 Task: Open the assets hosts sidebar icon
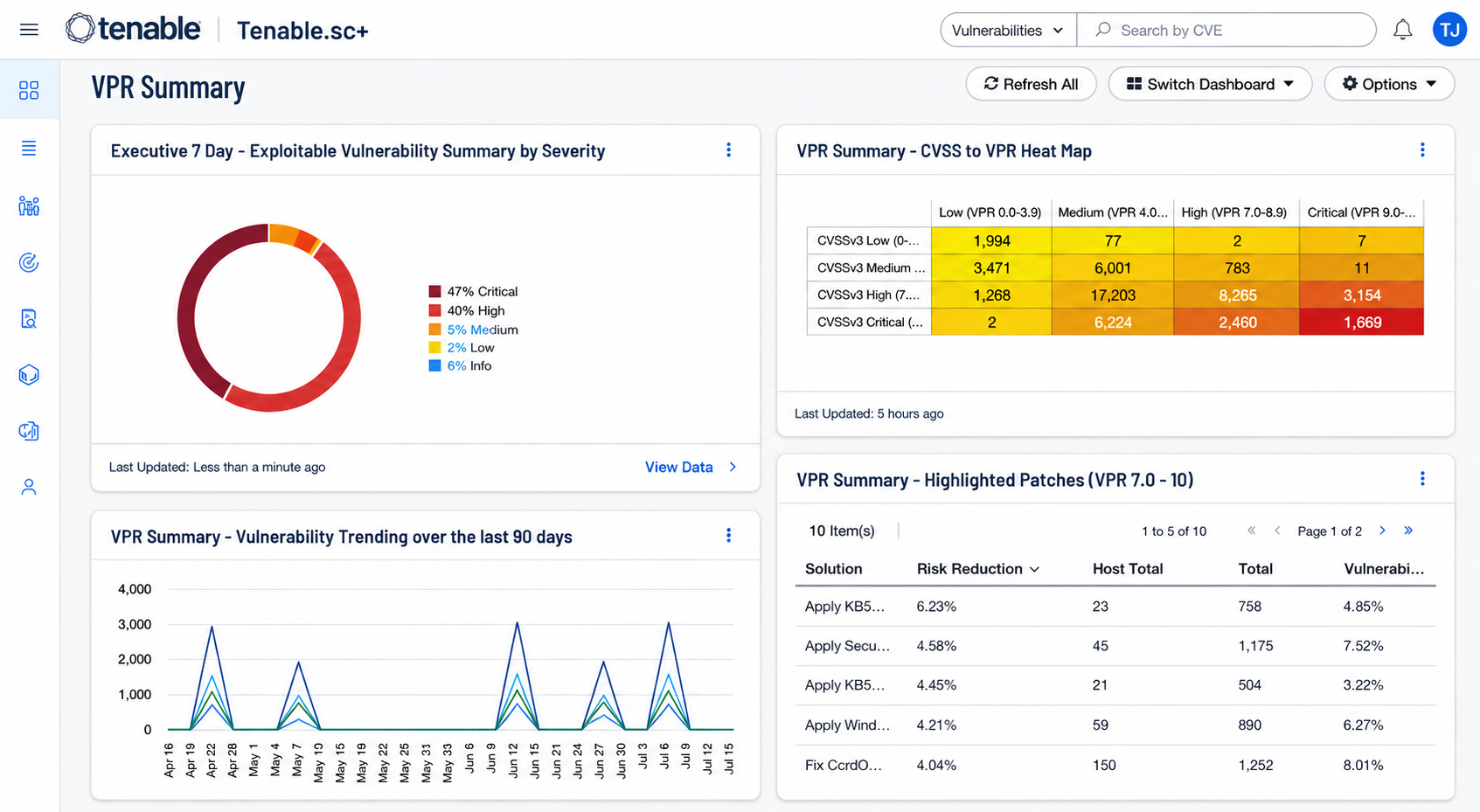pos(29,206)
